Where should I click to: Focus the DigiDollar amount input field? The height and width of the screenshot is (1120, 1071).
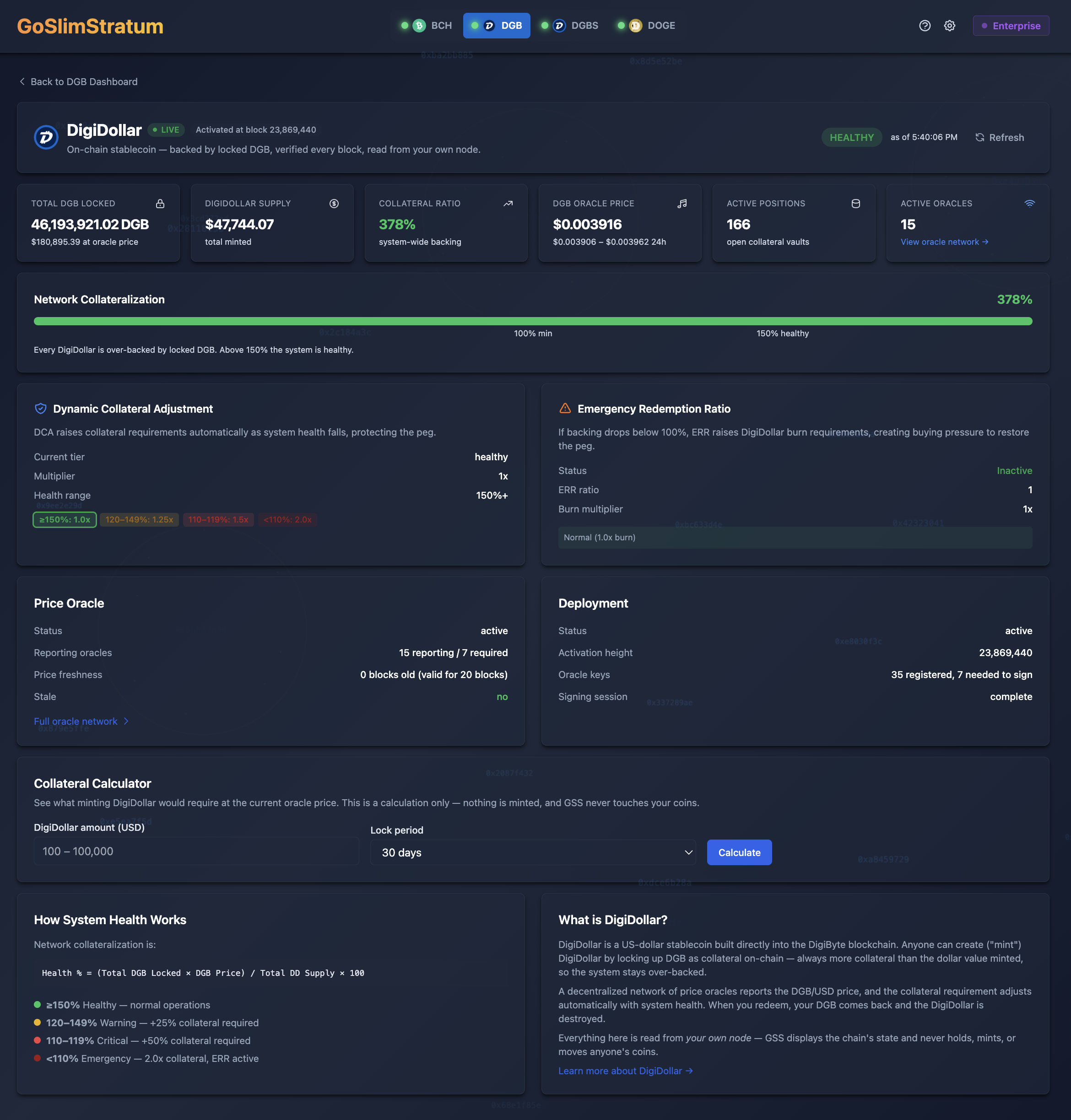[x=196, y=851]
